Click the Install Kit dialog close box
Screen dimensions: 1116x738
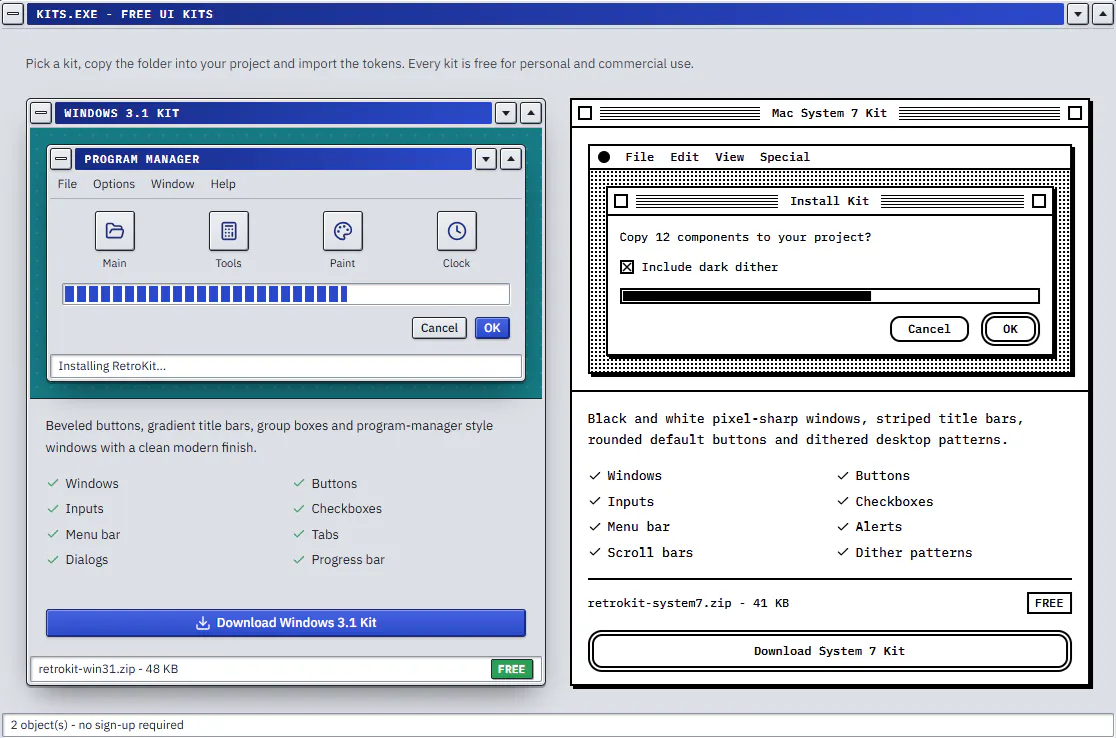pos(621,201)
